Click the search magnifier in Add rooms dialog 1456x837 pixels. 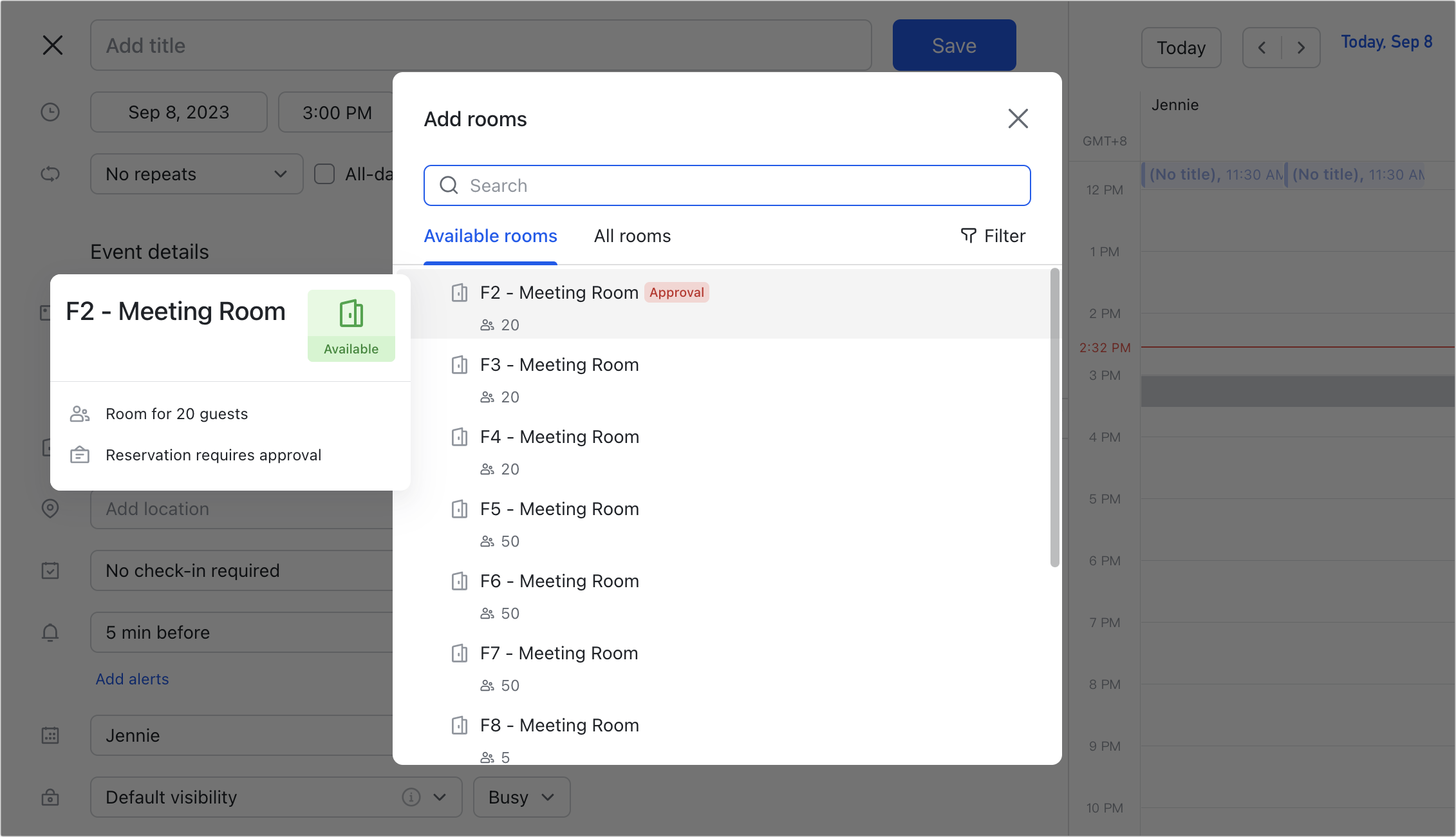coord(449,185)
